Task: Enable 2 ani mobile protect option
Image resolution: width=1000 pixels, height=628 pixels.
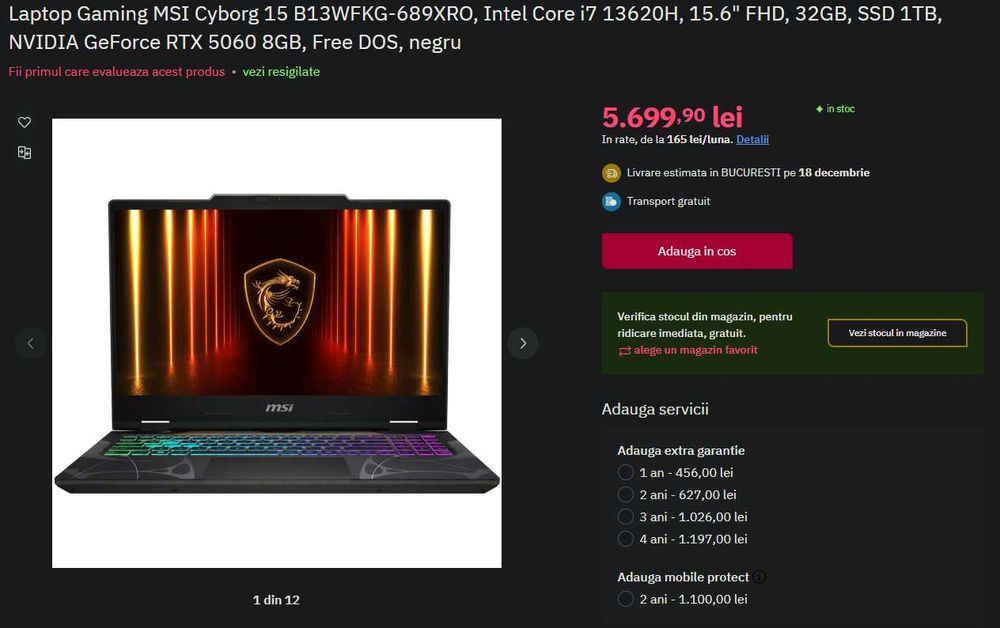Action: [x=625, y=599]
